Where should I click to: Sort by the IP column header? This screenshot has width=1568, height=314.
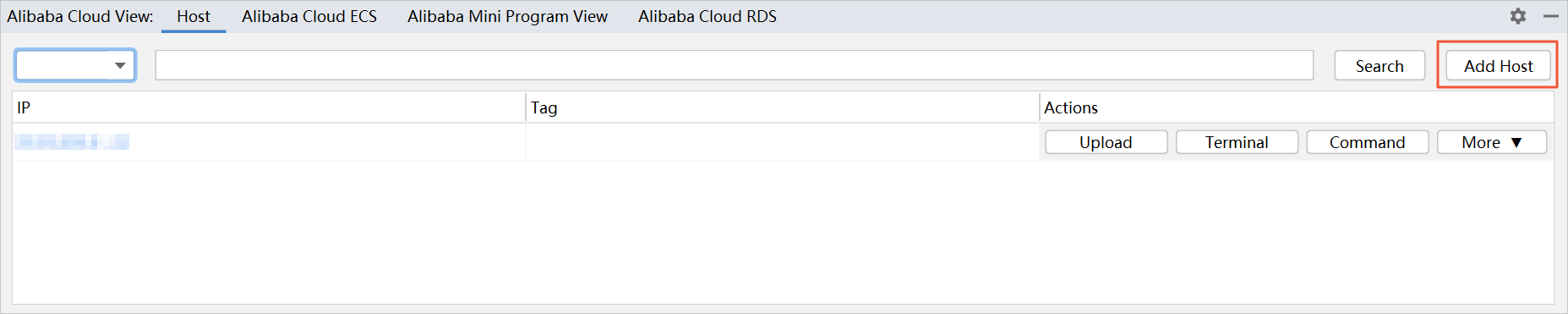pos(269,107)
